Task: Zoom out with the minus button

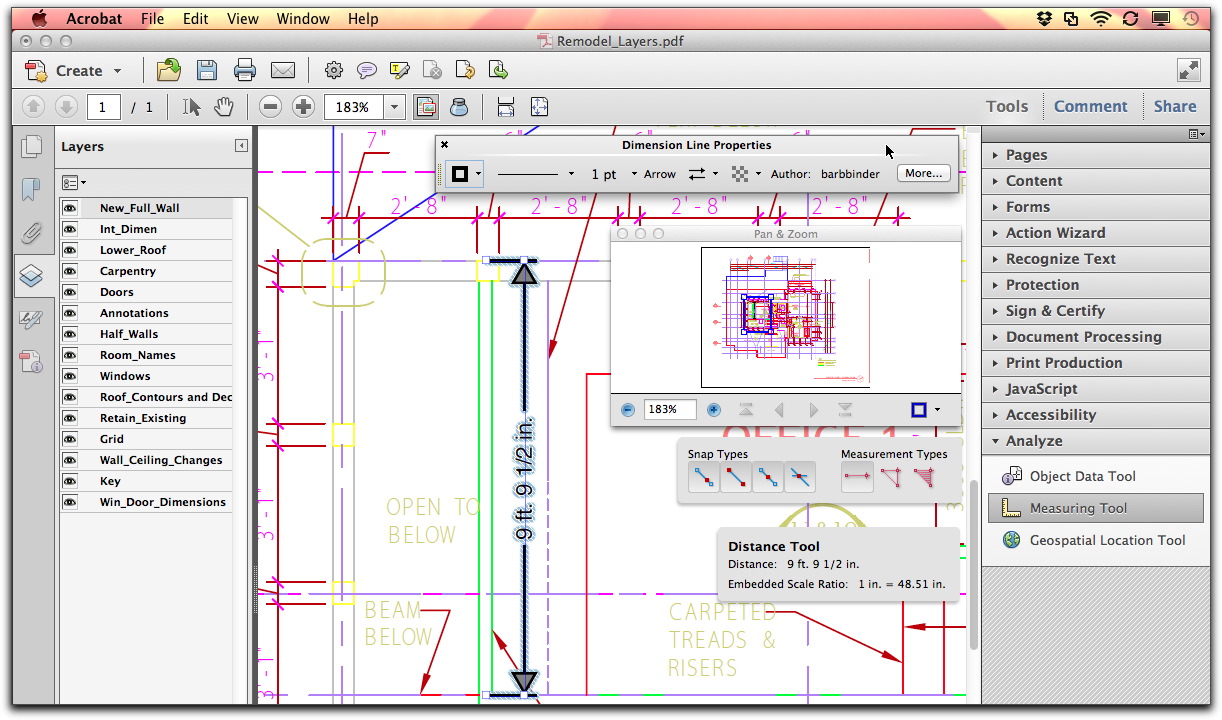Action: pos(270,106)
